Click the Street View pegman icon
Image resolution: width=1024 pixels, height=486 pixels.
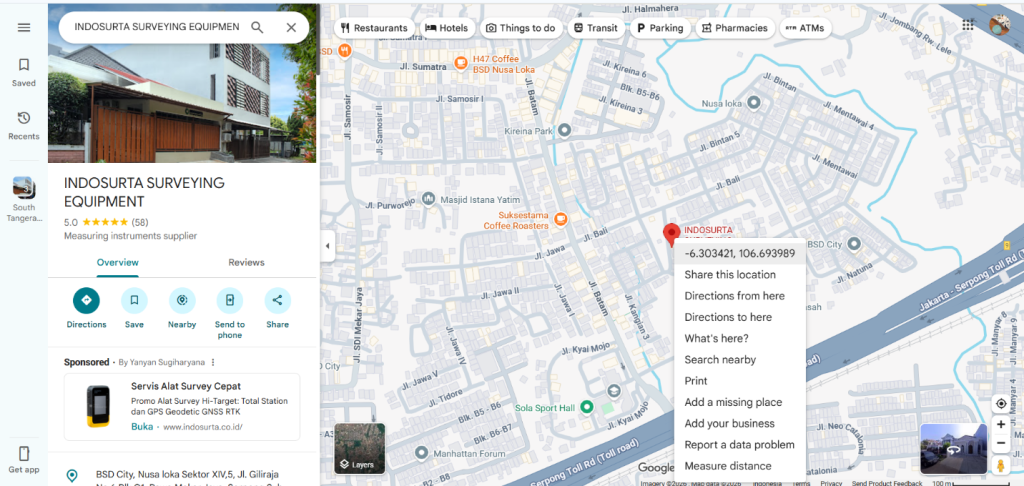(1000, 465)
